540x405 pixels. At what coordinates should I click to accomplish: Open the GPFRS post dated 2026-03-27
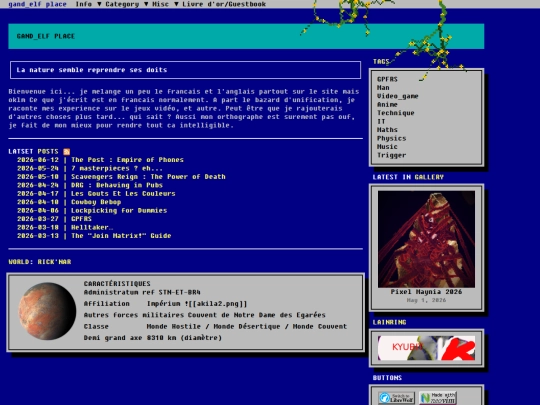tap(81, 219)
